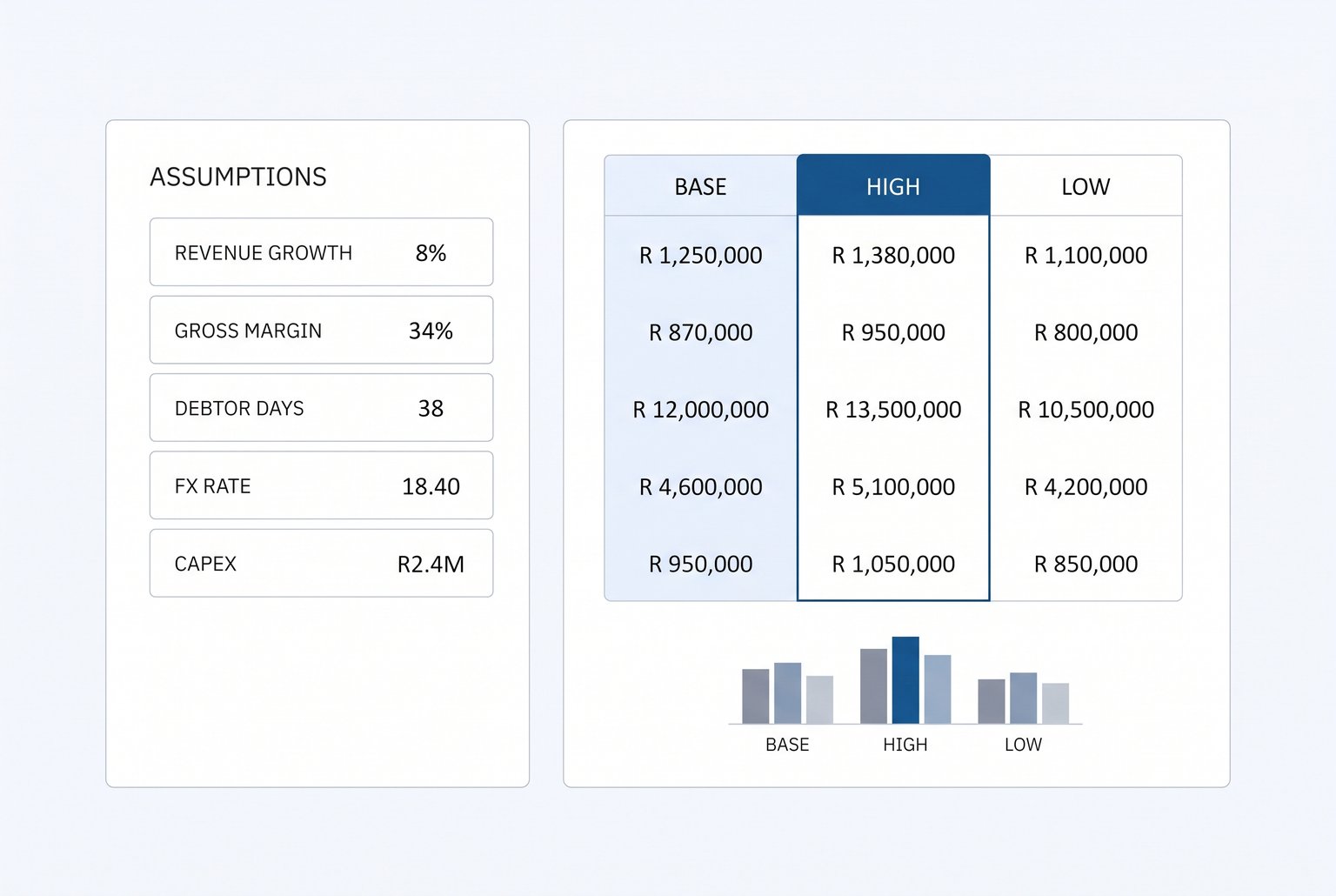Viewport: 1336px width, 896px height.
Task: Click high value R 13,500,000
Action: 893,410
